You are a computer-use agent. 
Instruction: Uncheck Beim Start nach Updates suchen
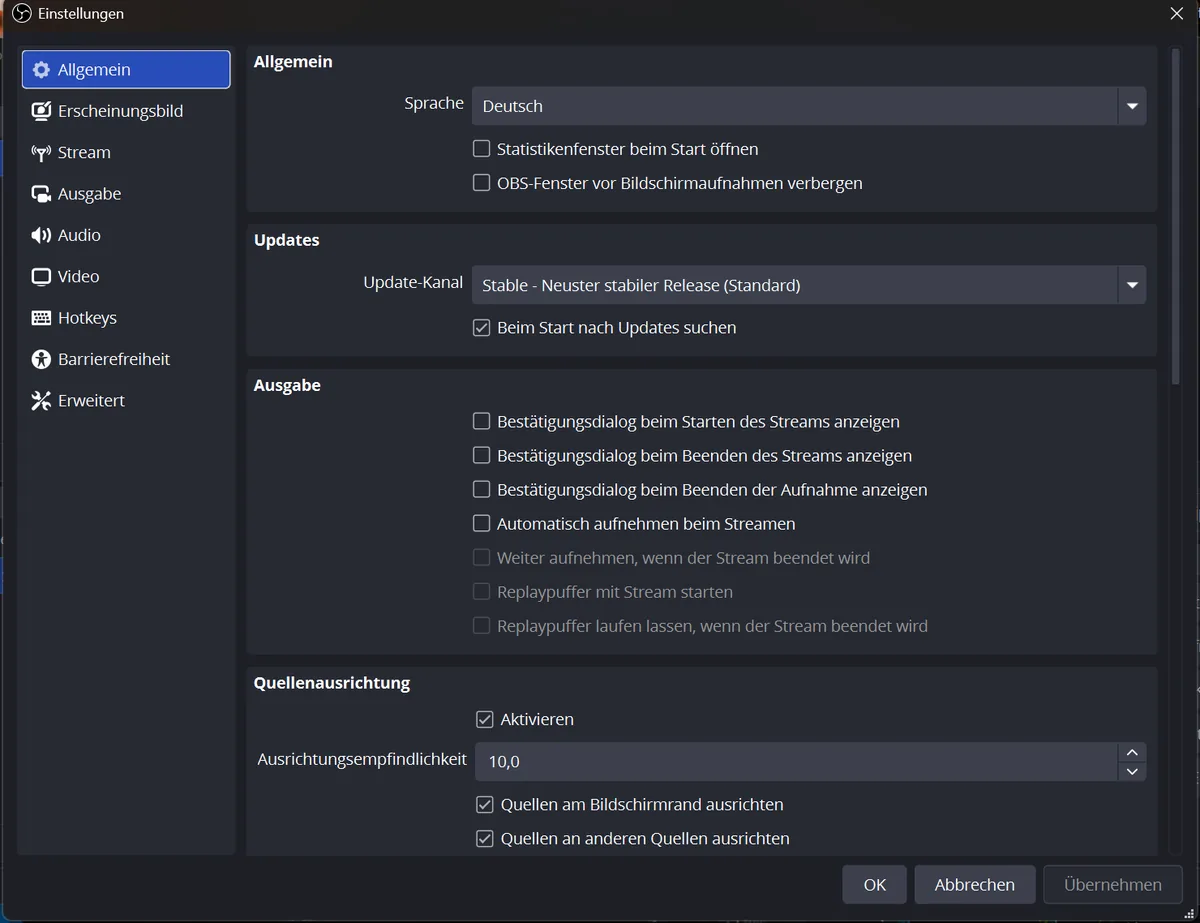481,328
